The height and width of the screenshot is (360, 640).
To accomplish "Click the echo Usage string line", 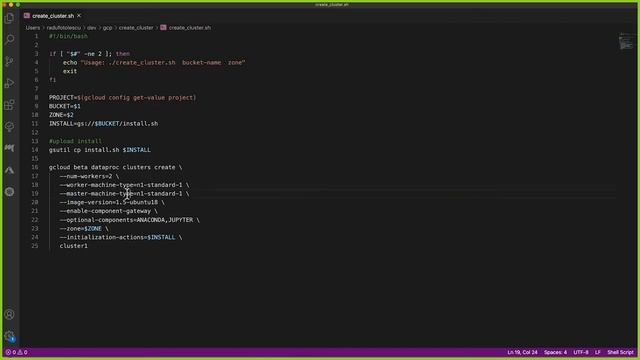I will (154, 62).
